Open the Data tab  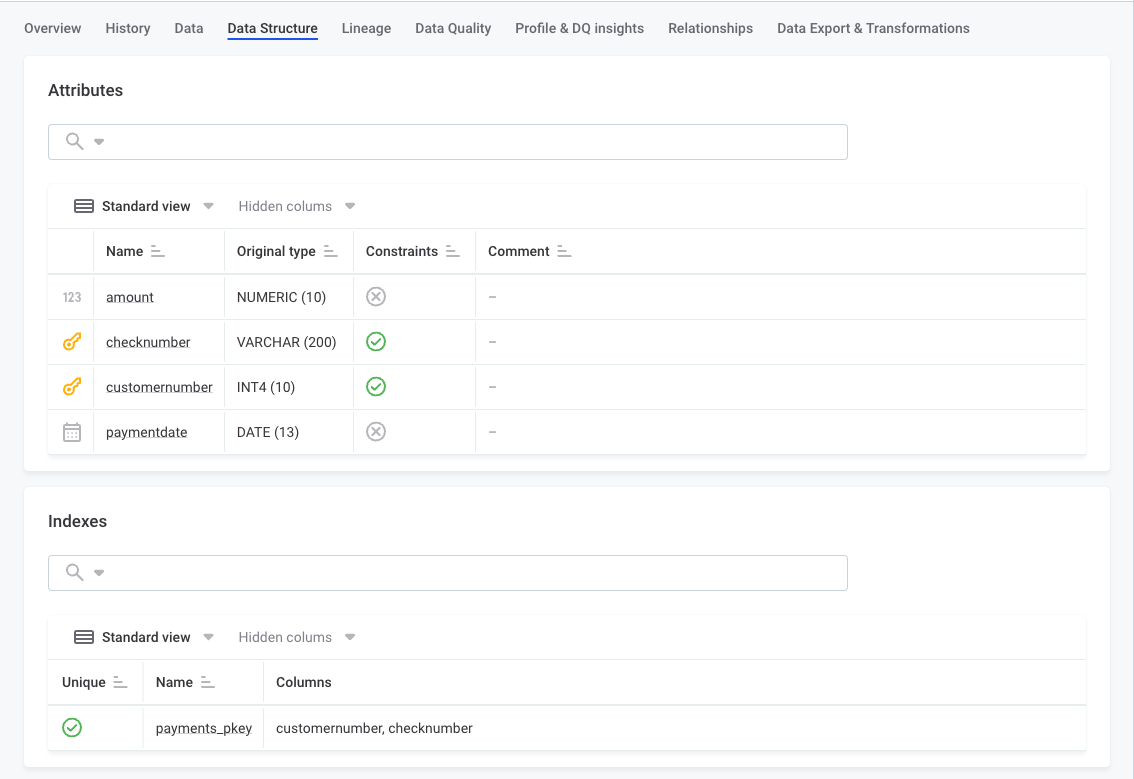[189, 28]
